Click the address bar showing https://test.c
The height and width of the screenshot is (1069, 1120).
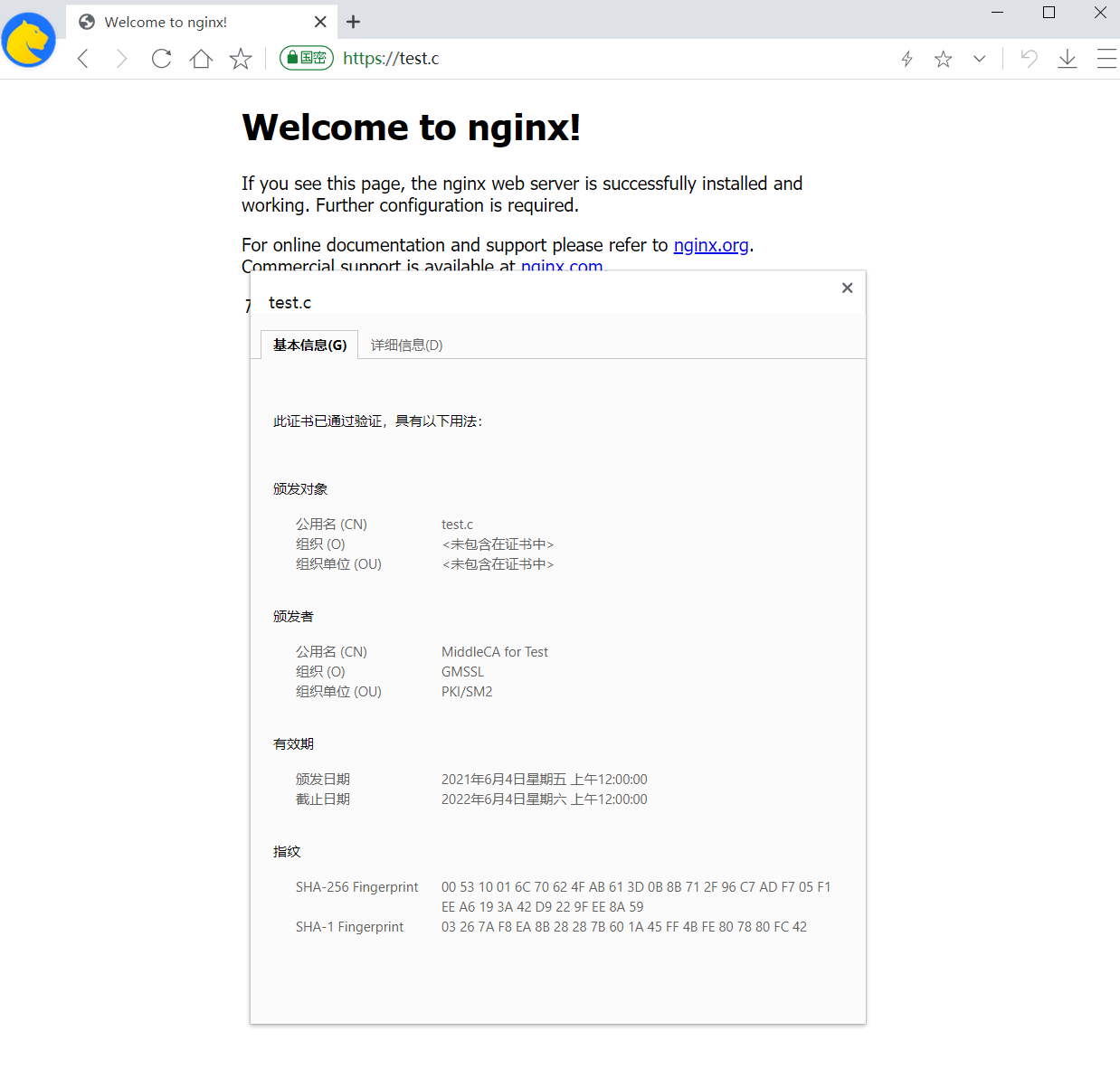[391, 58]
